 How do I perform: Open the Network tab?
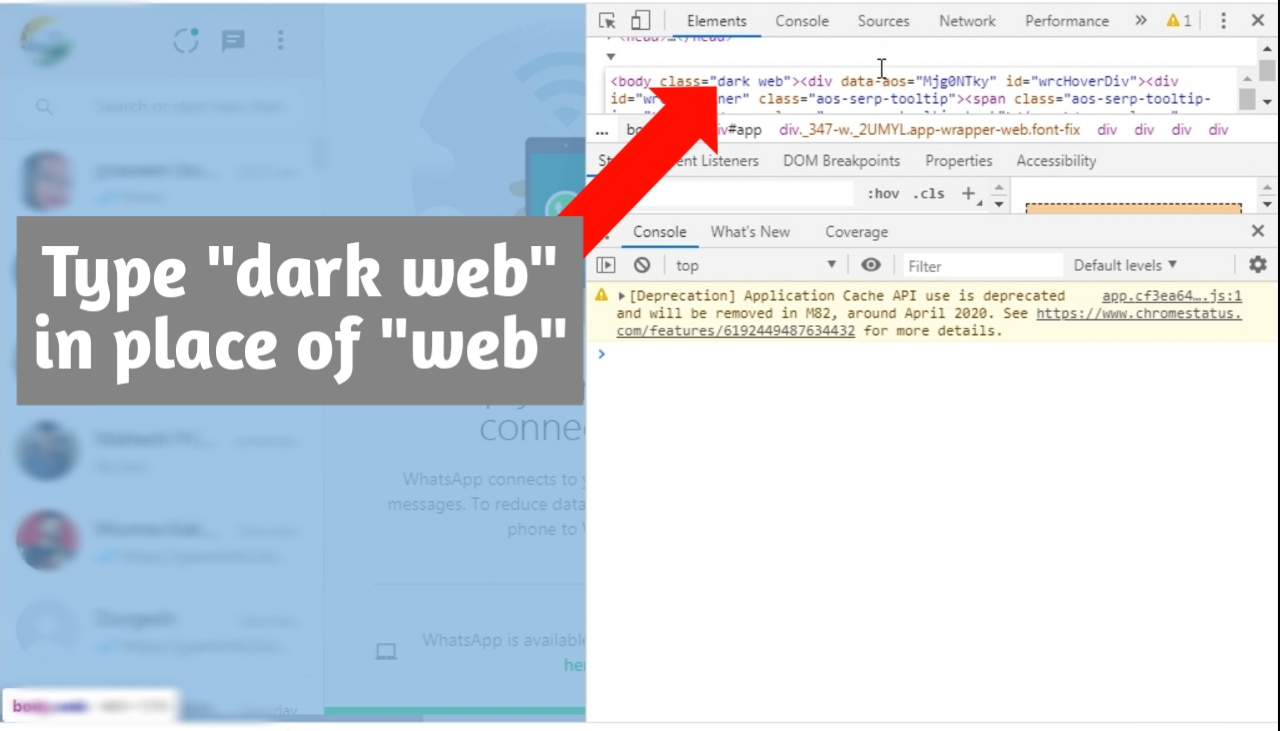pyautogui.click(x=967, y=20)
